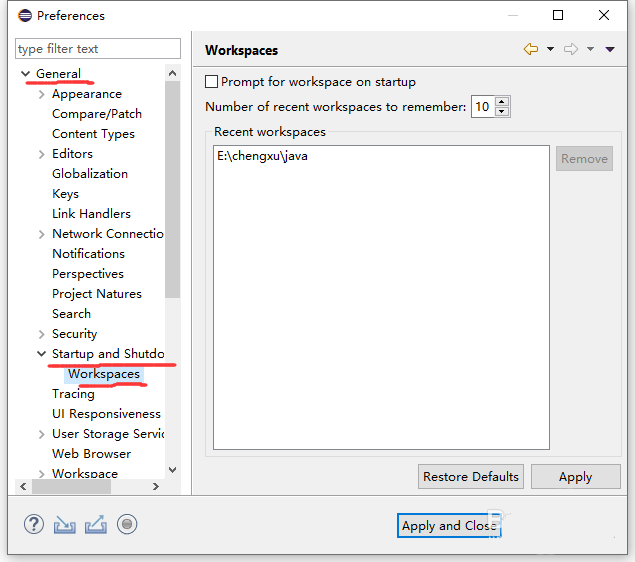The image size is (635, 562).
Task: Open the Keys preference page
Action: 65,194
